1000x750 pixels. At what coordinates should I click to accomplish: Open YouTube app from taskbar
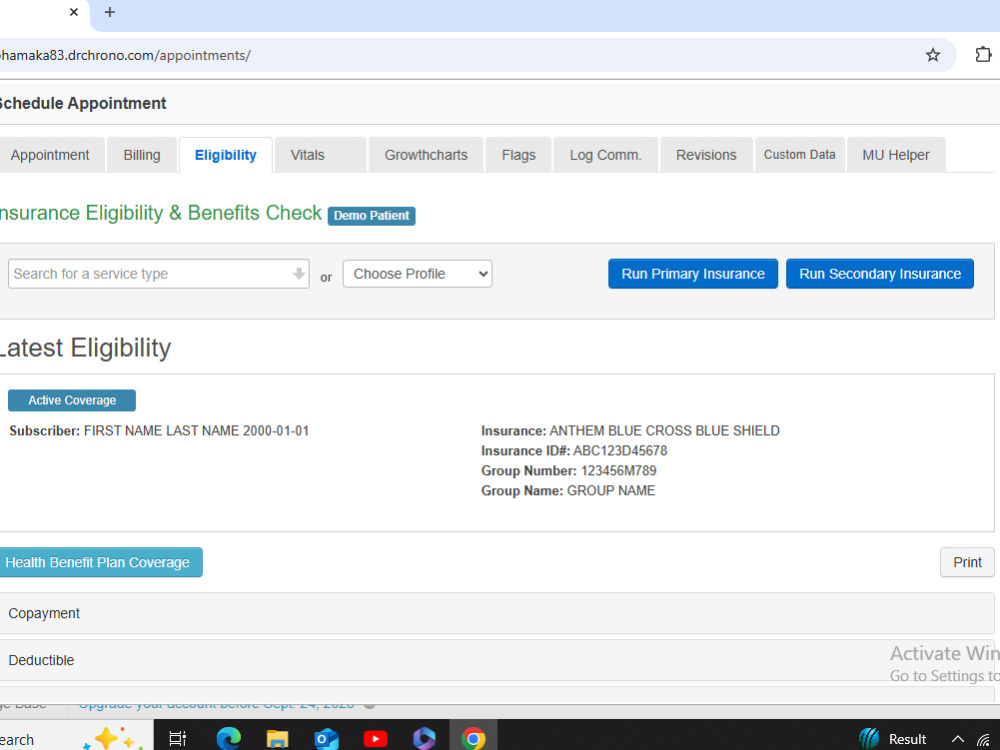(375, 739)
